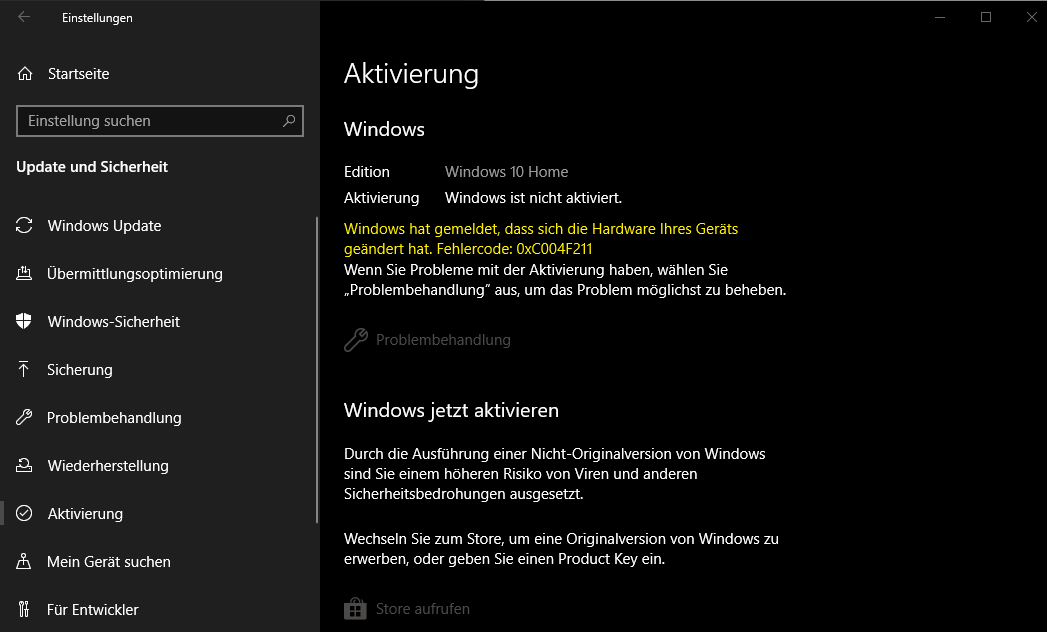Viewport: 1047px width, 632px height.
Task: Click the Mein Gerät suchen location icon
Action: click(x=24, y=562)
